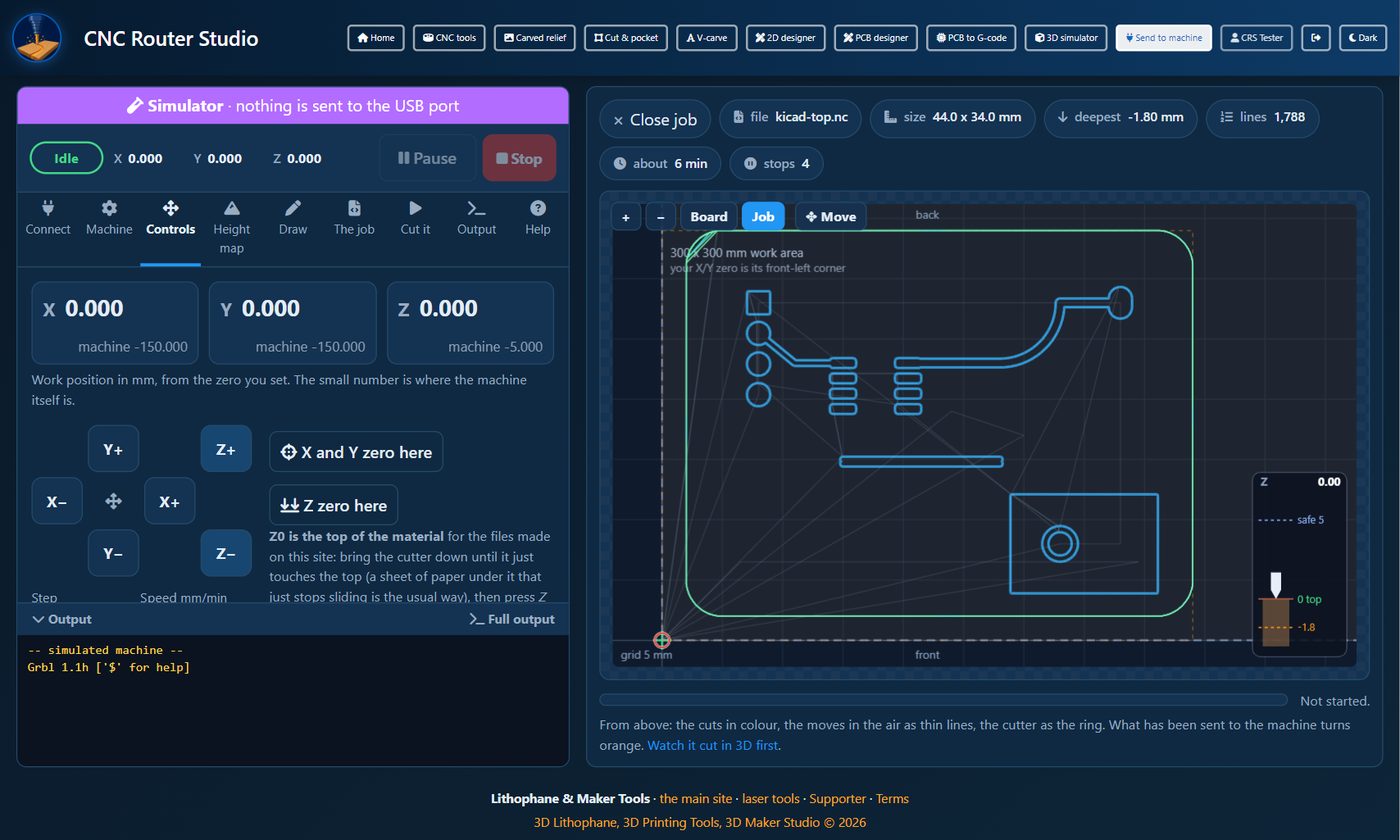Open the Output terminal tab

(x=477, y=218)
